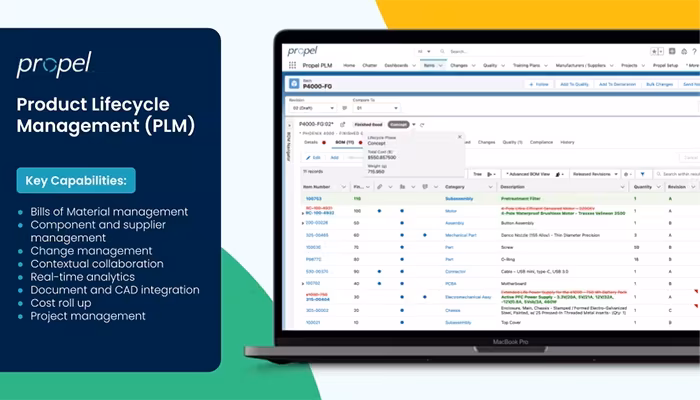Switch to the Changes item tab

487,142
